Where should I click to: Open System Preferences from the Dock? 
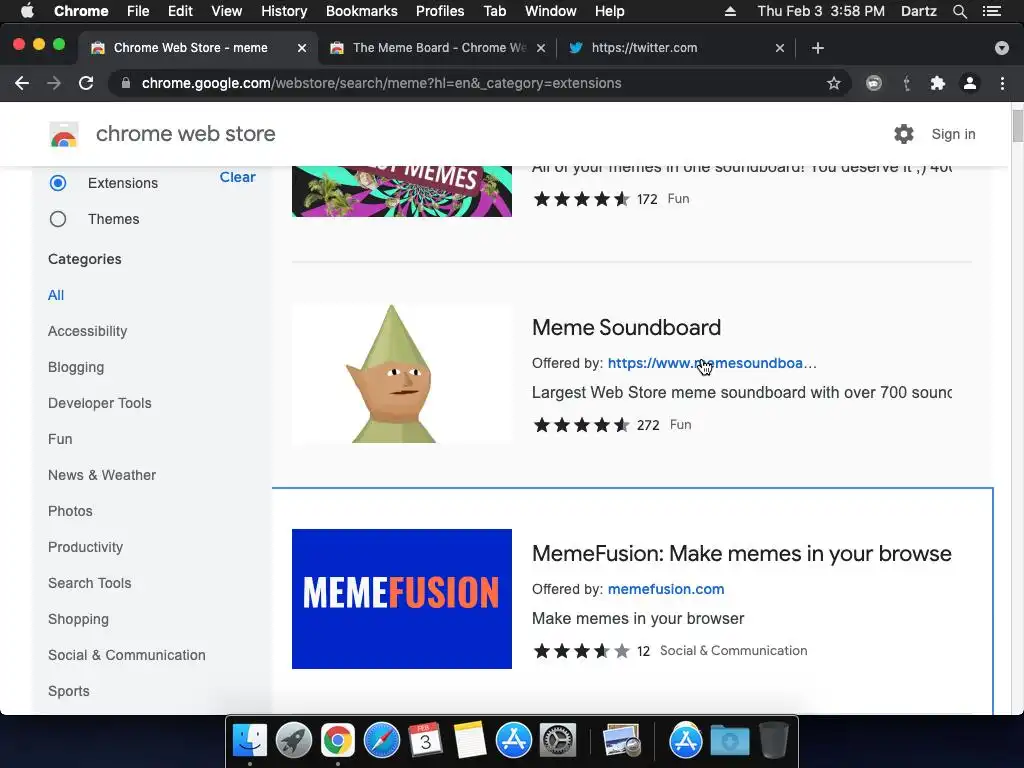(557, 740)
